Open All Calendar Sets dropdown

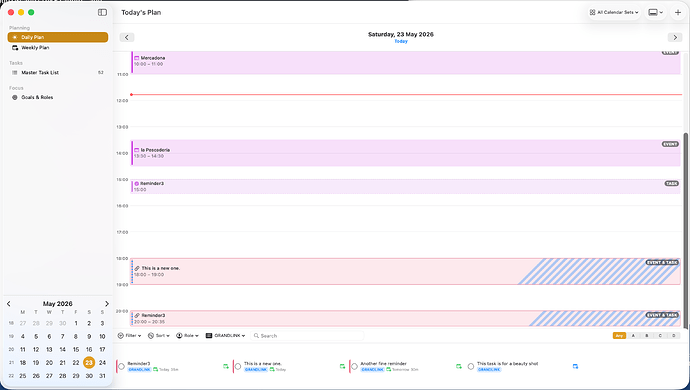coord(614,12)
